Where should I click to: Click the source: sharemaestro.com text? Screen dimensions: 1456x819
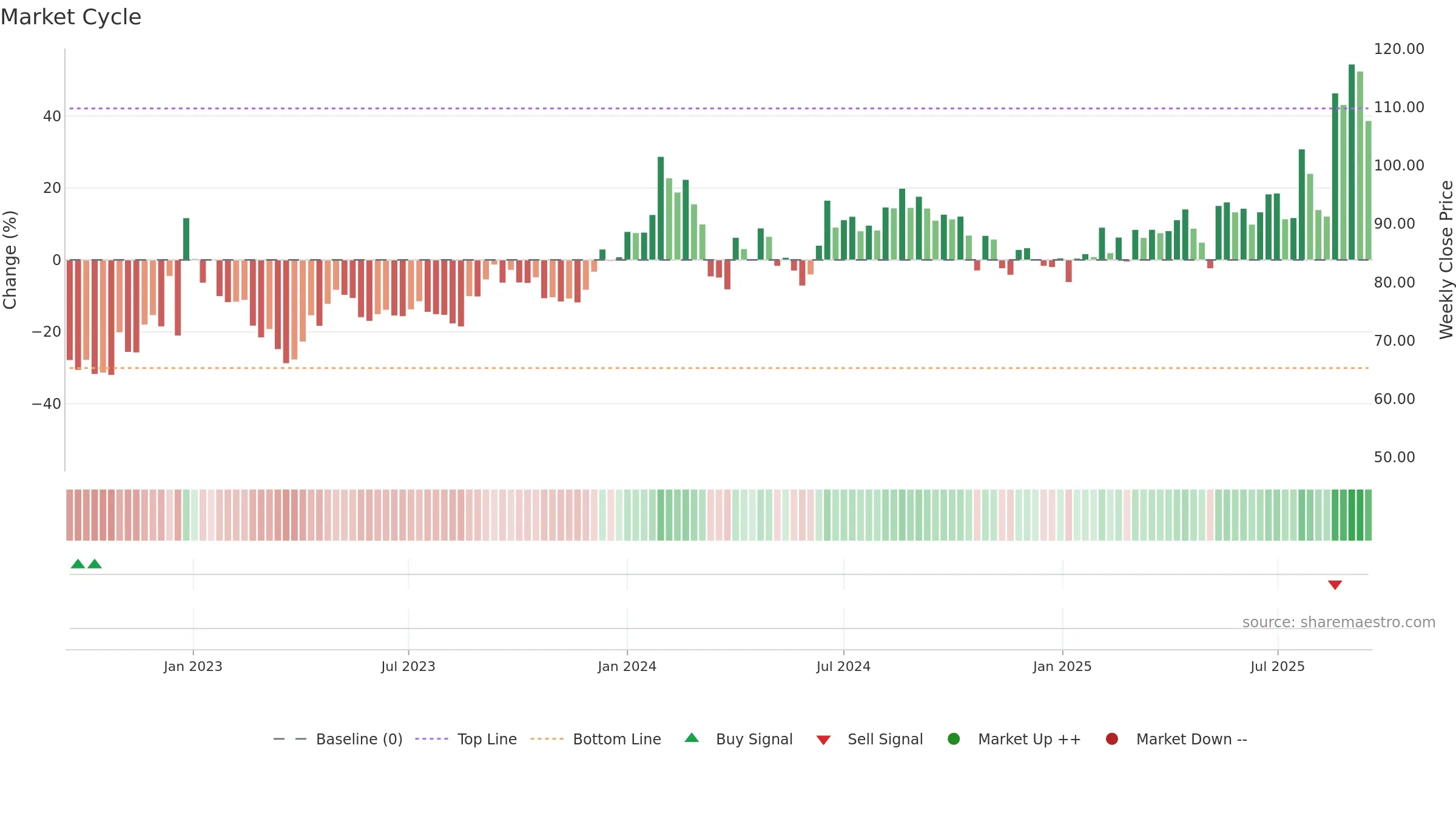pyautogui.click(x=1339, y=622)
